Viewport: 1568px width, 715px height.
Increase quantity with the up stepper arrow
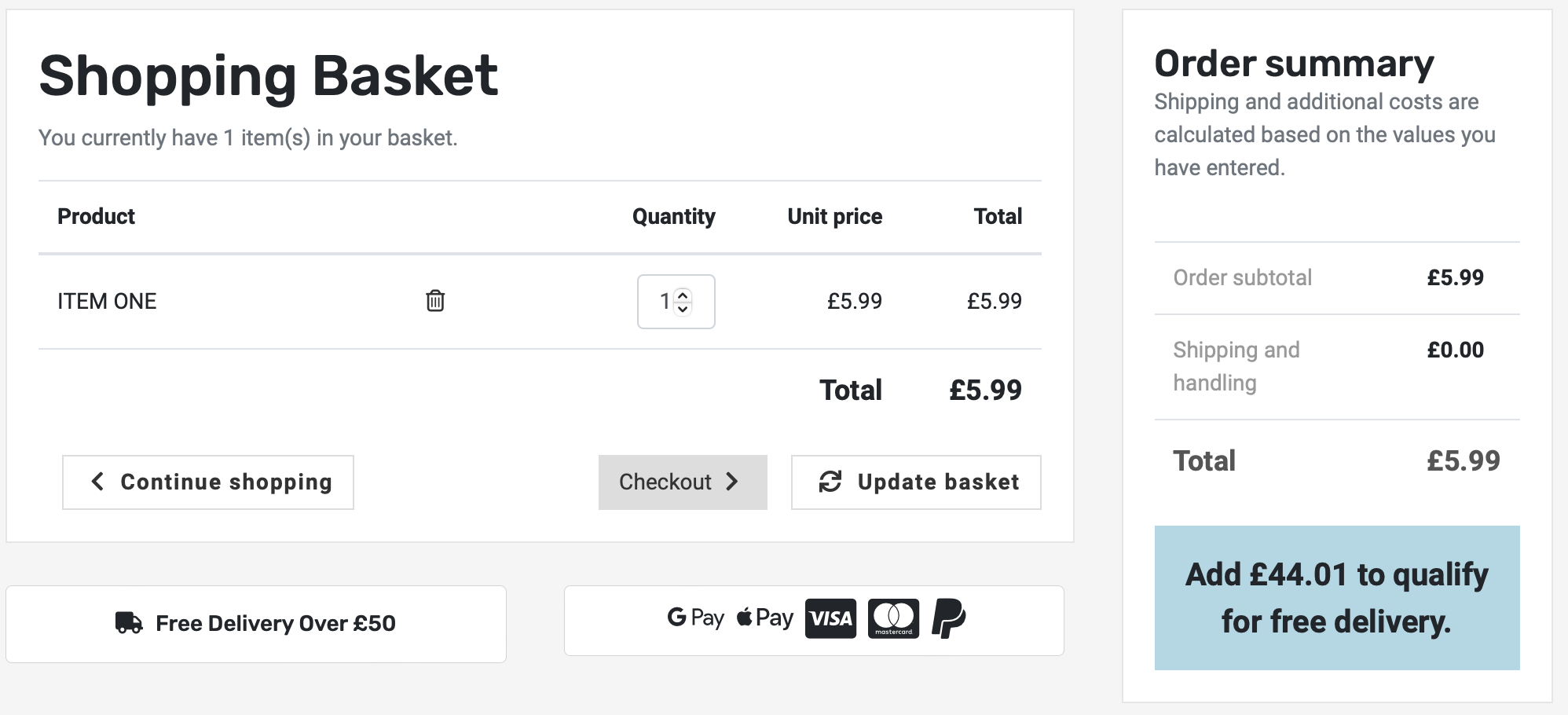click(683, 295)
